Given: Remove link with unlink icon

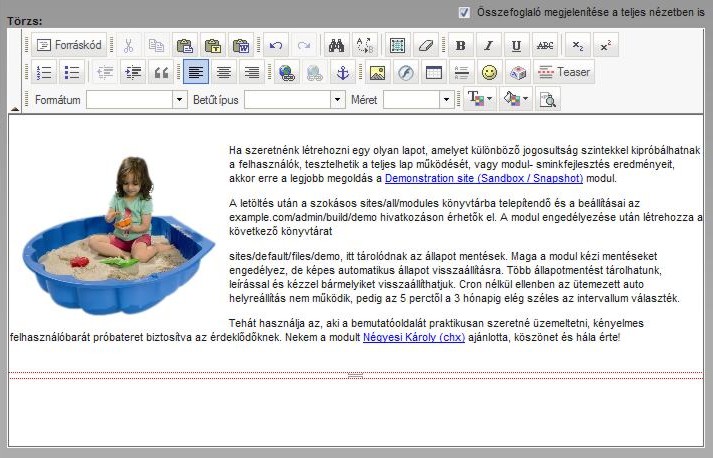Looking at the screenshot, I should (315, 72).
